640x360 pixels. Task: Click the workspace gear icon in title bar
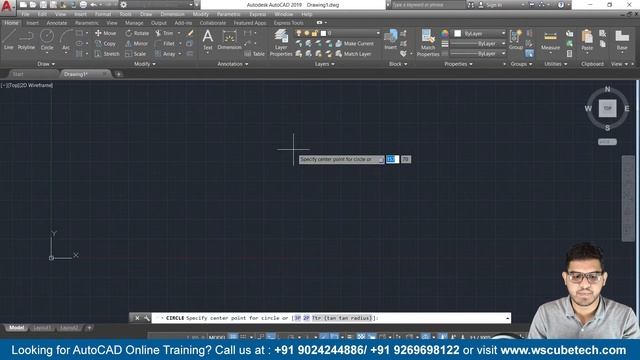(124, 5)
